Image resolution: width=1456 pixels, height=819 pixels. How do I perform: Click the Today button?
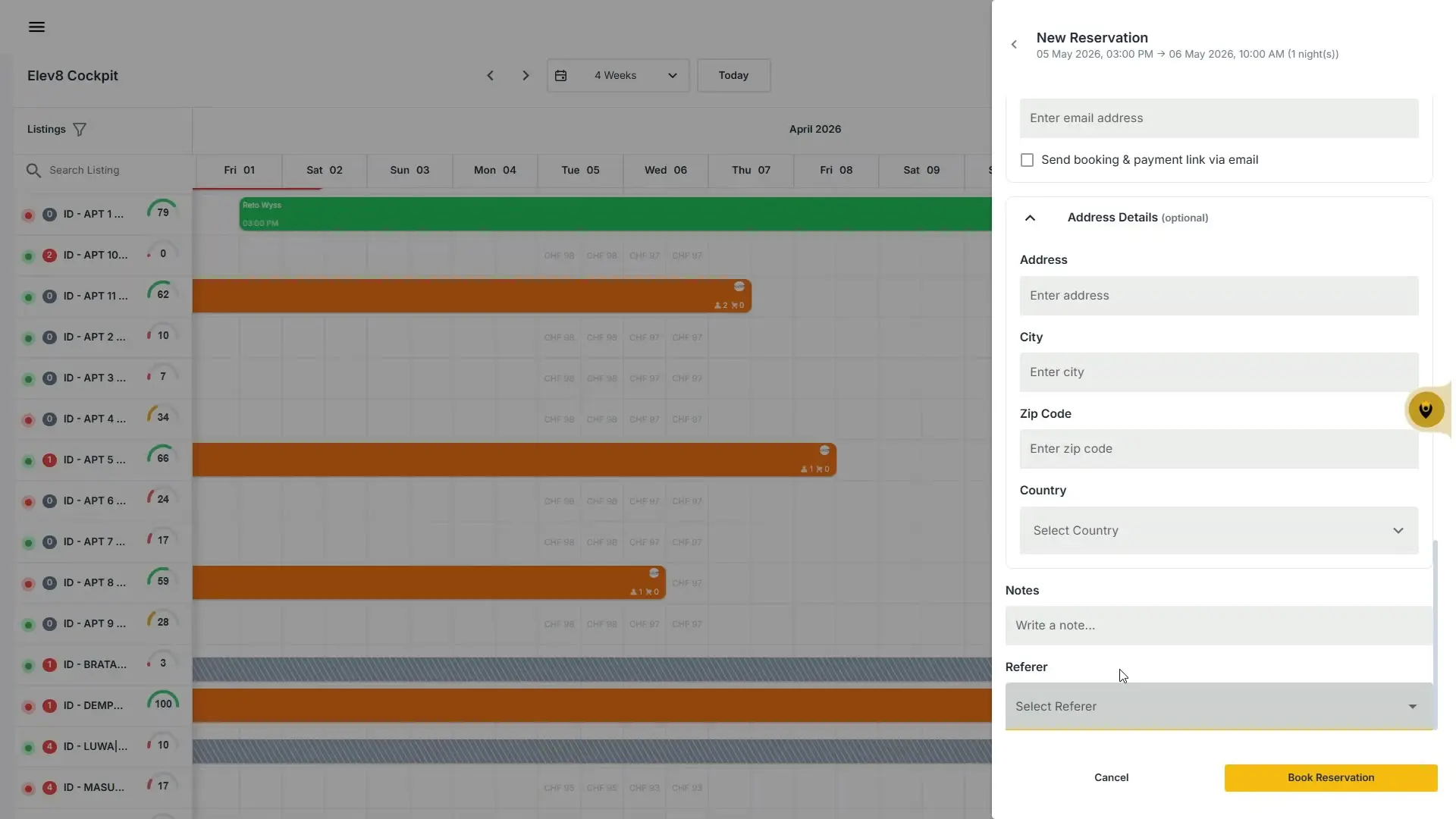[733, 76]
